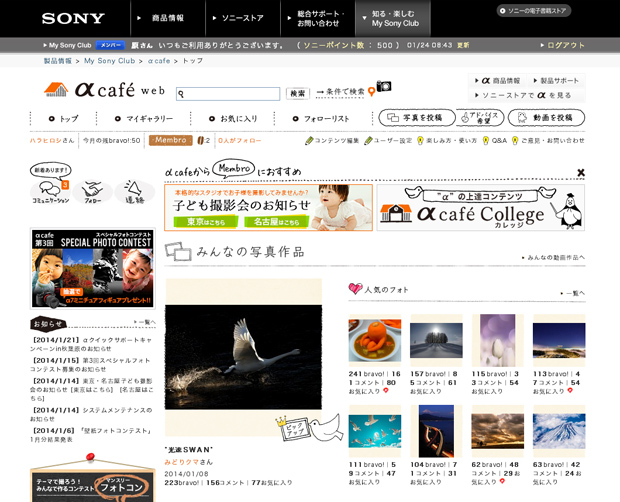Open 総合サポート・お問い合わせ menu
620x502 pixels.
click(x=318, y=18)
